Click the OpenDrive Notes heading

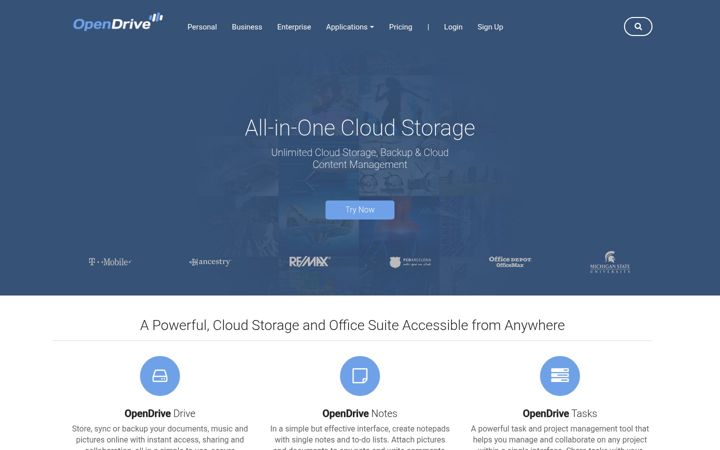[360, 413]
